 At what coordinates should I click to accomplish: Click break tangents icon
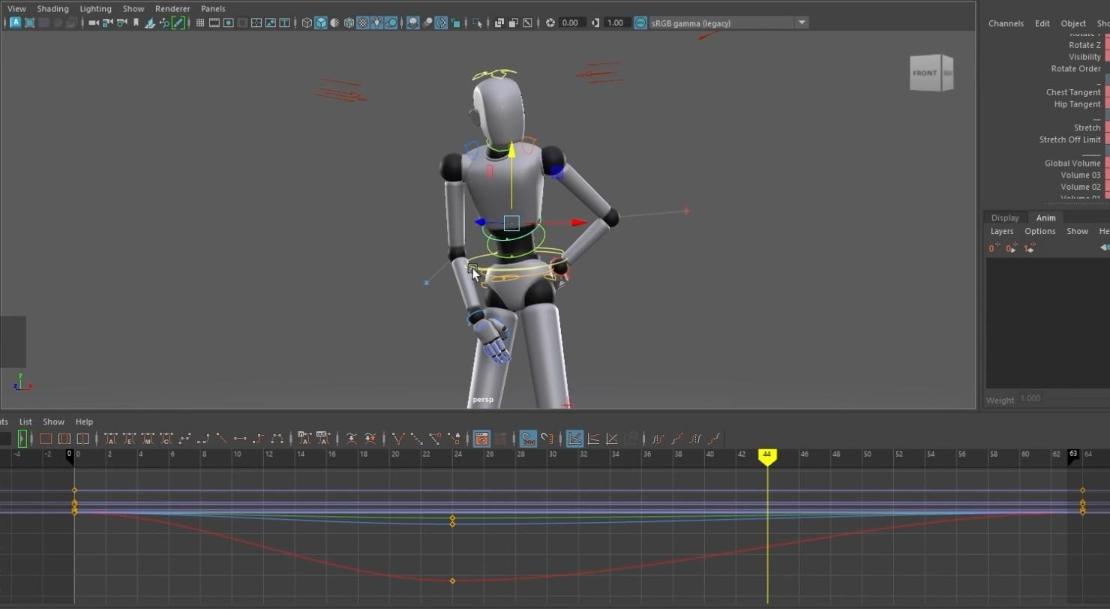point(399,439)
